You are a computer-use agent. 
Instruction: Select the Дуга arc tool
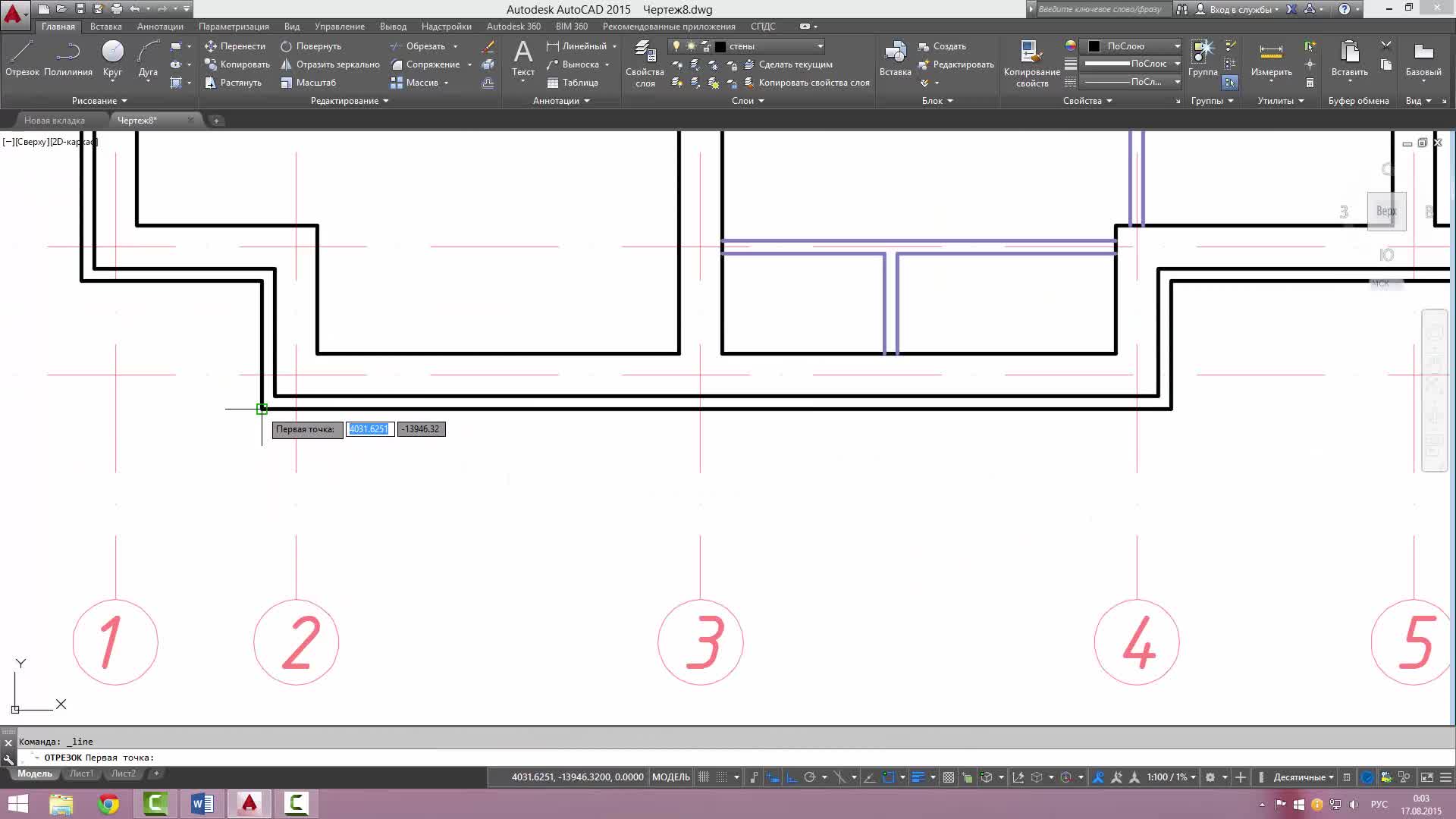[x=148, y=59]
